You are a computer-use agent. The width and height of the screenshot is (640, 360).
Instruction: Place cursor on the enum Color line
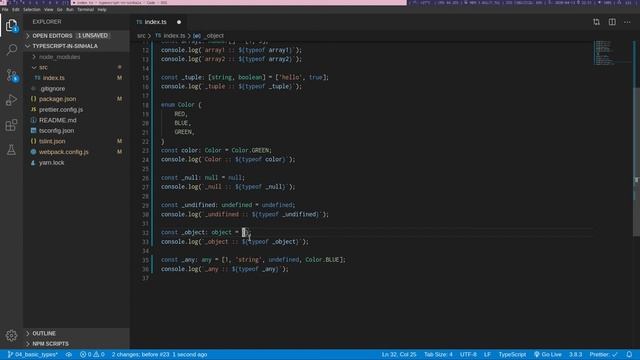click(181, 105)
